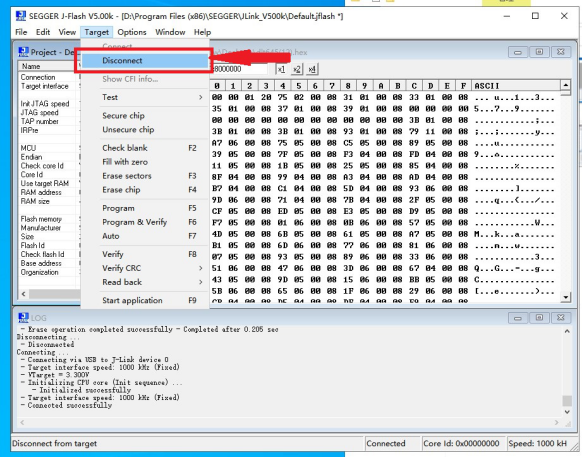Select Auto command
Image resolution: width=583 pixels, height=457 pixels.
tap(145, 236)
